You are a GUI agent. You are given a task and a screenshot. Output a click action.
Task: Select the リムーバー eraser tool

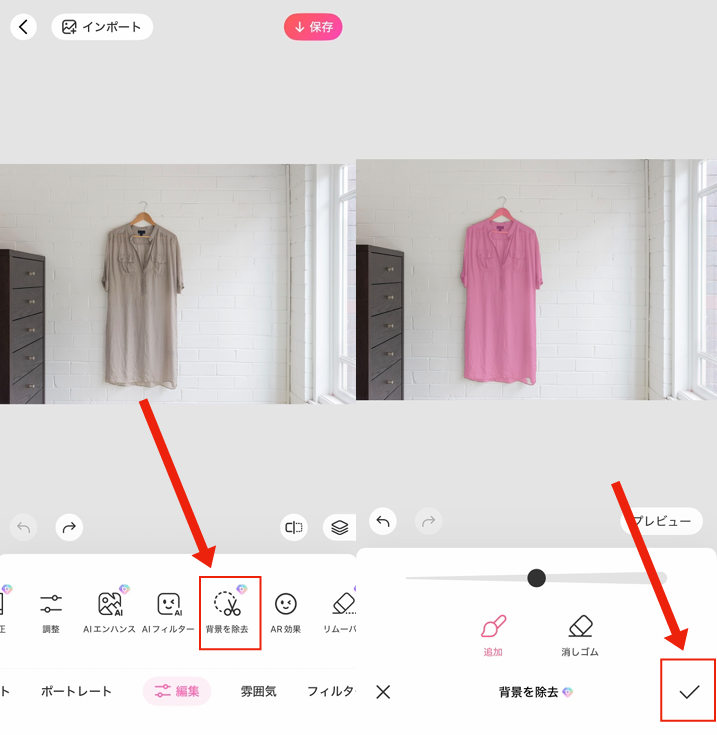click(x=341, y=613)
